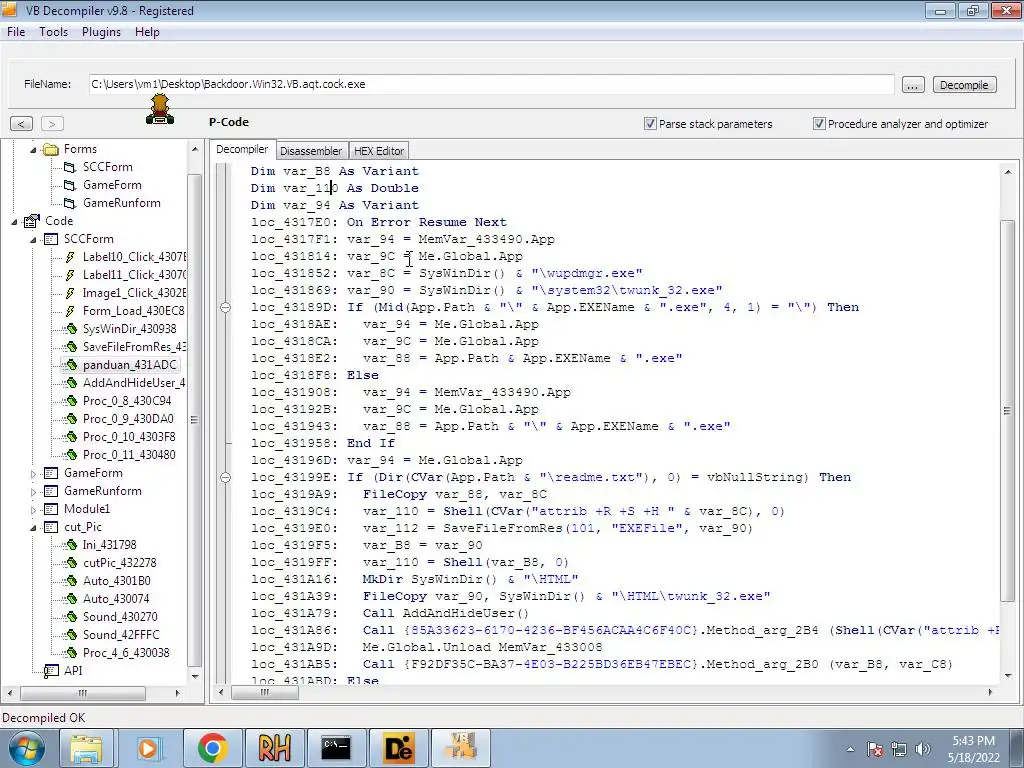
Task: Click the API node icon
Action: coord(51,671)
